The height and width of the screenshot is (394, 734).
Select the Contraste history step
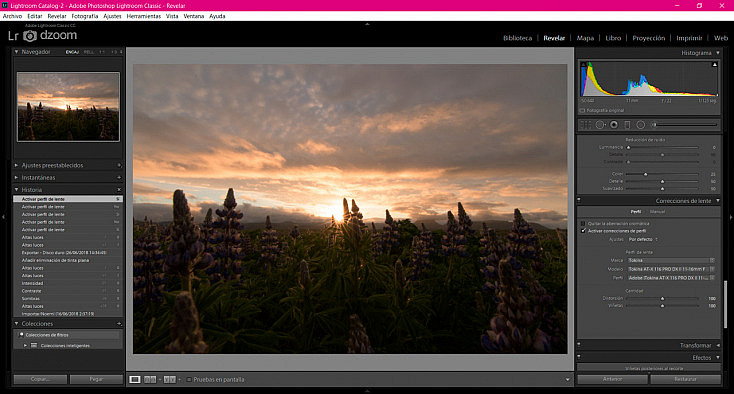tap(68, 291)
